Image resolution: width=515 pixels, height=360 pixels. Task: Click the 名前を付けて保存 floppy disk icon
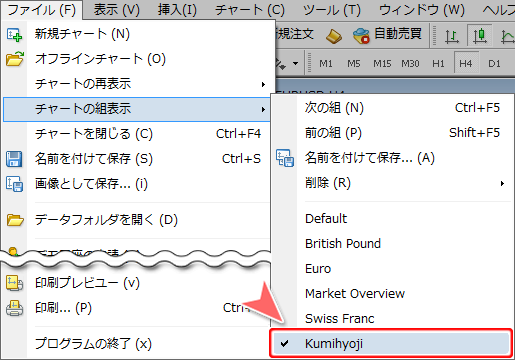coord(14,159)
